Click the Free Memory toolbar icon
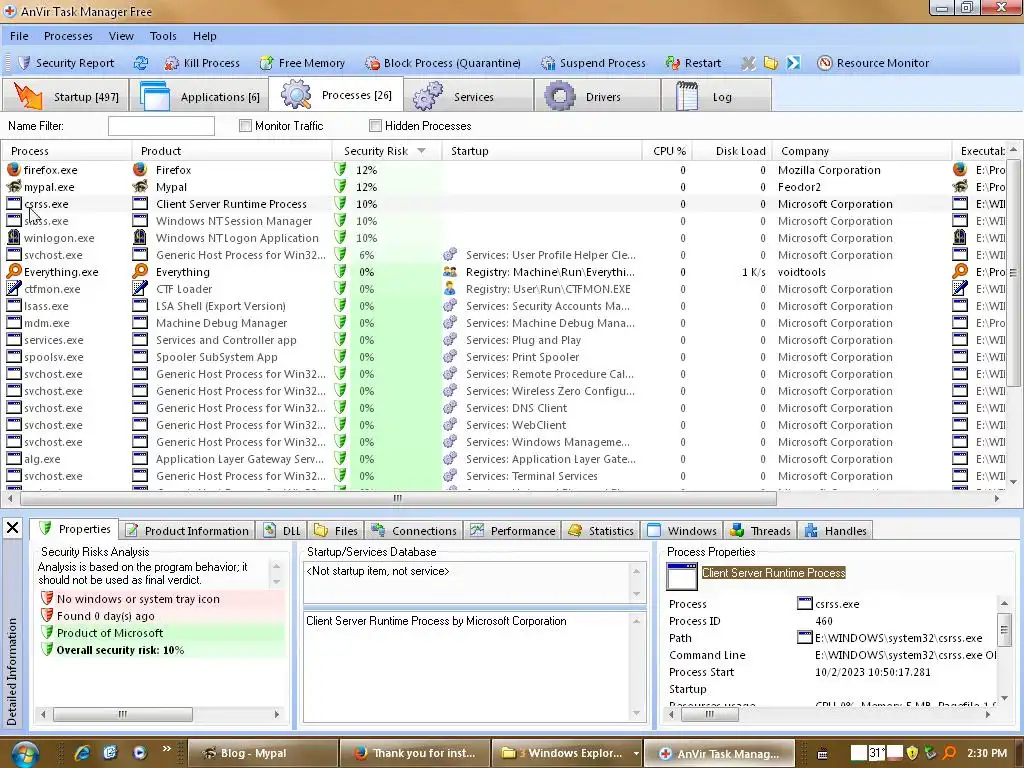The image size is (1024, 768). (x=266, y=63)
